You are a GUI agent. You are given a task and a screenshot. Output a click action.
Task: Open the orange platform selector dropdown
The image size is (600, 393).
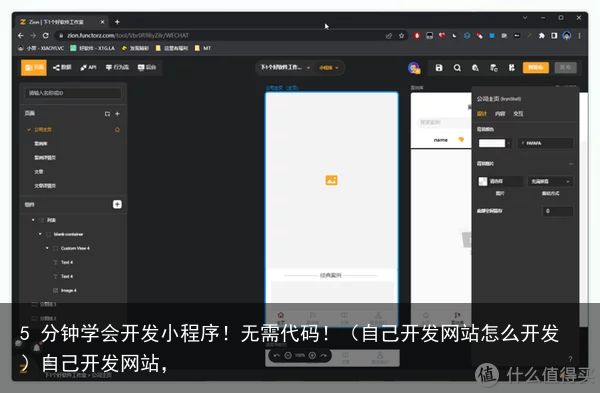pyautogui.click(x=329, y=68)
